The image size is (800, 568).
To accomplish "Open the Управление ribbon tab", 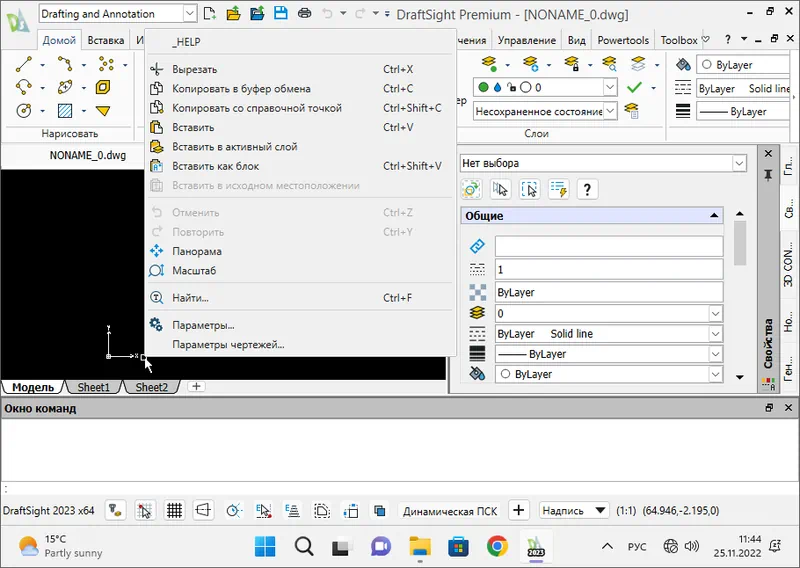I will click(x=527, y=40).
